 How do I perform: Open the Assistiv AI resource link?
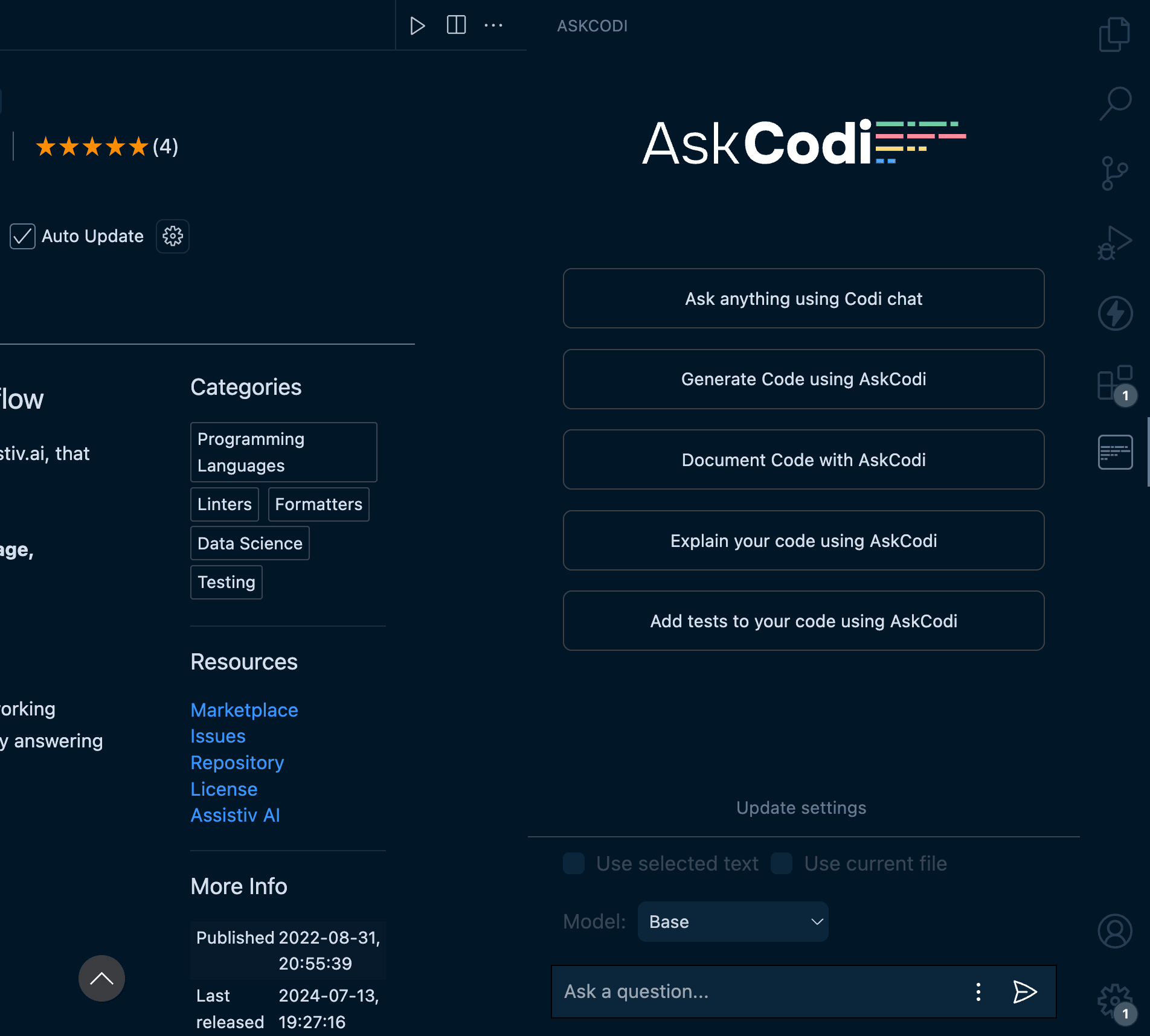(x=236, y=815)
